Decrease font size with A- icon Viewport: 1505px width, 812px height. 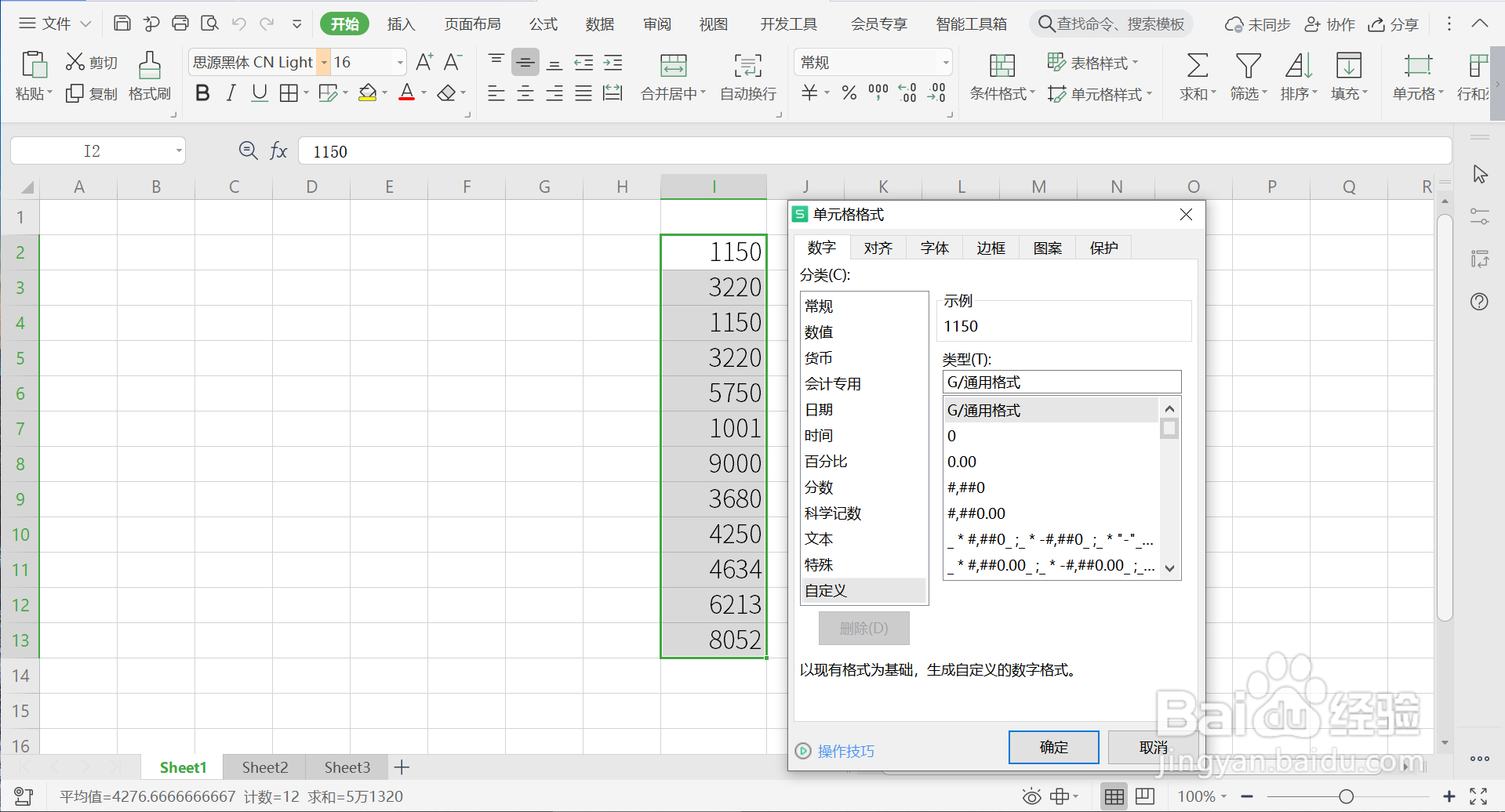coord(453,62)
